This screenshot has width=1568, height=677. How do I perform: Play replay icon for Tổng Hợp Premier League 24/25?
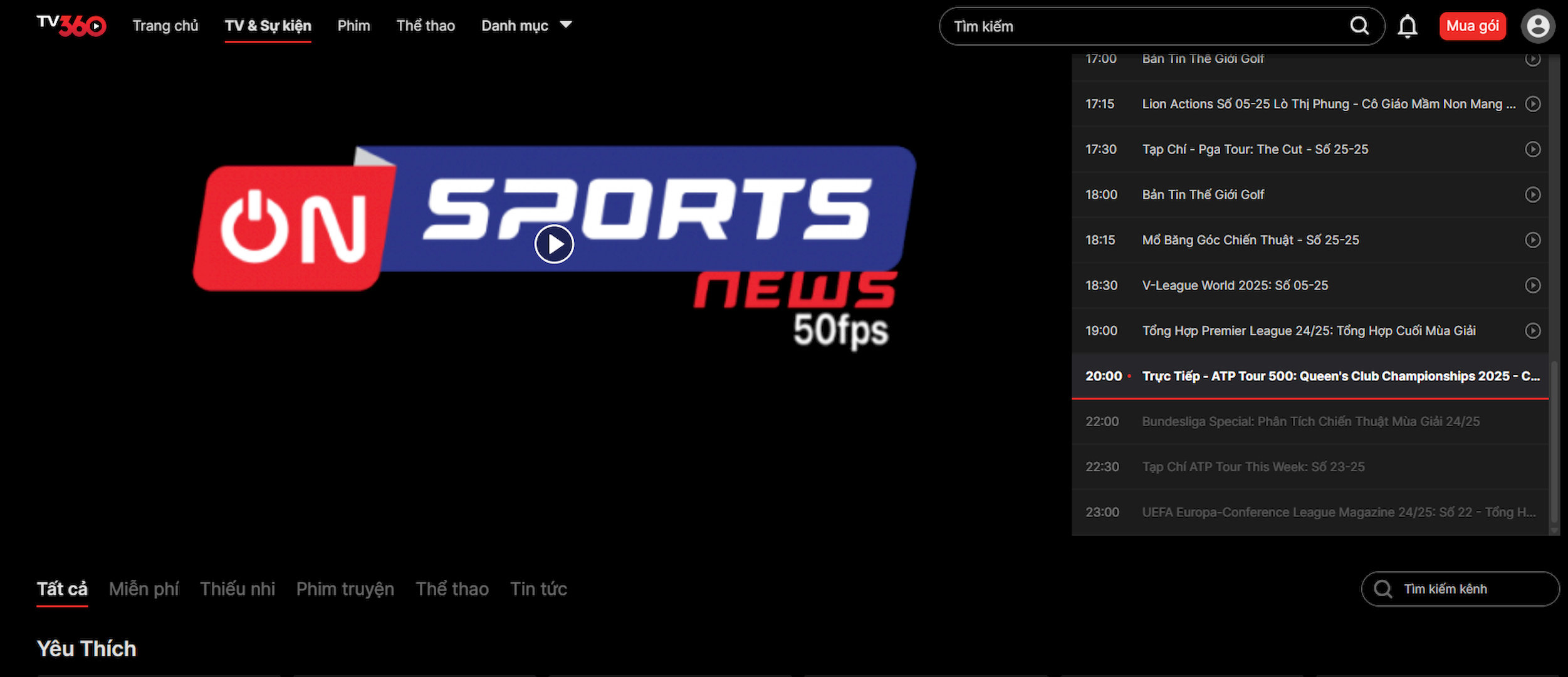[x=1532, y=330]
